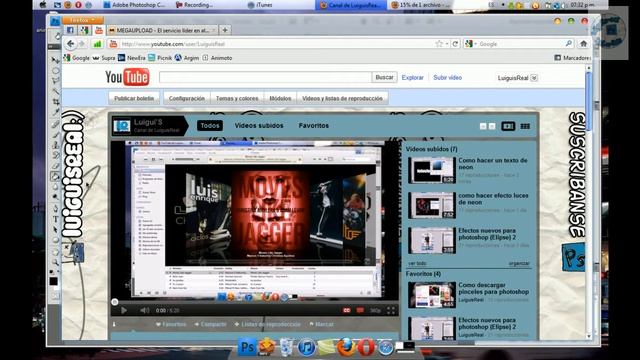640x360 pixels.
Task: Select Photoshop Zoom tool behind browser
Action: coord(56,262)
